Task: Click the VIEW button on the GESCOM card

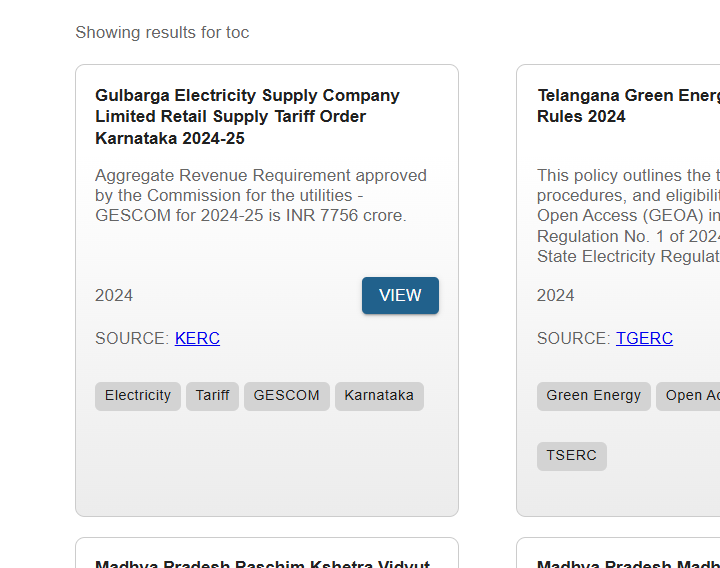Action: tap(400, 296)
